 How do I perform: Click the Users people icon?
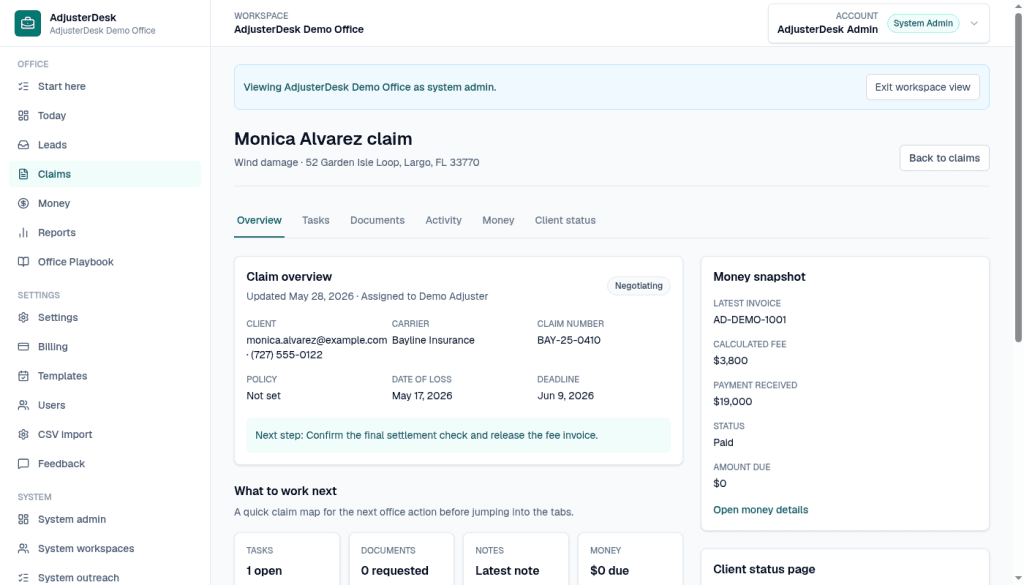coord(24,405)
